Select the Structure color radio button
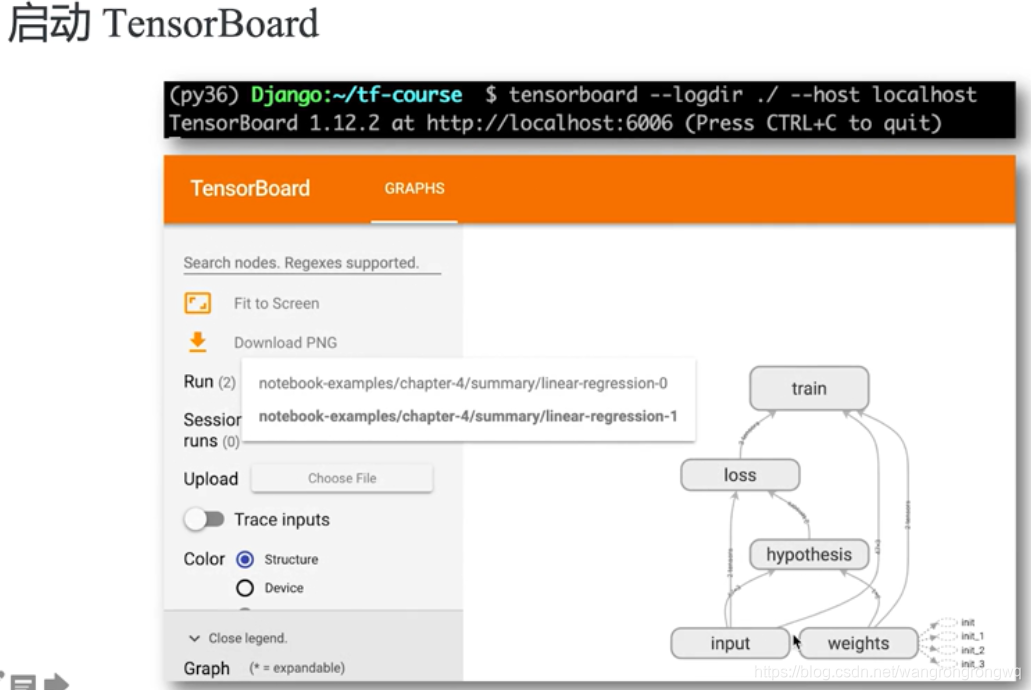The width and height of the screenshot is (1031, 690). click(x=245, y=559)
